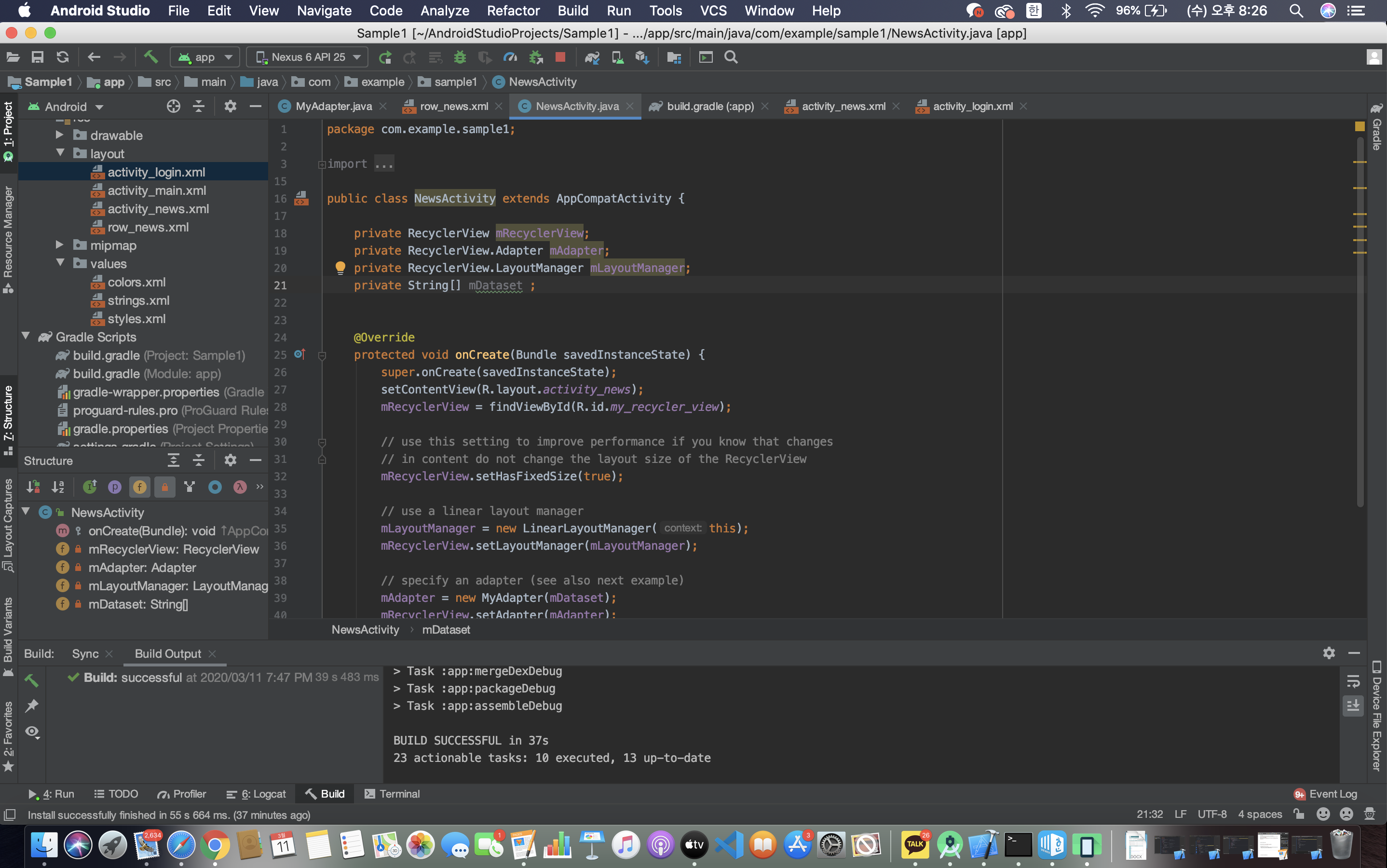Viewport: 1387px width, 868px height.
Task: Click the Make Project hammer icon
Action: [x=150, y=57]
